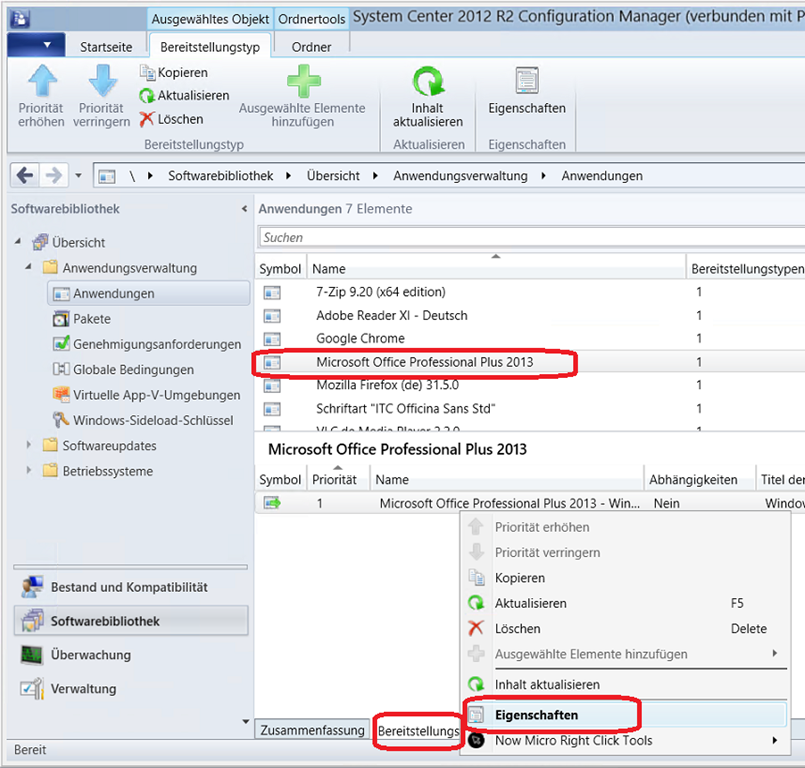Viewport: 805px width, 768px height.
Task: Select Virtuelle App-V-Umgebungen in the tree
Action: coord(146,395)
